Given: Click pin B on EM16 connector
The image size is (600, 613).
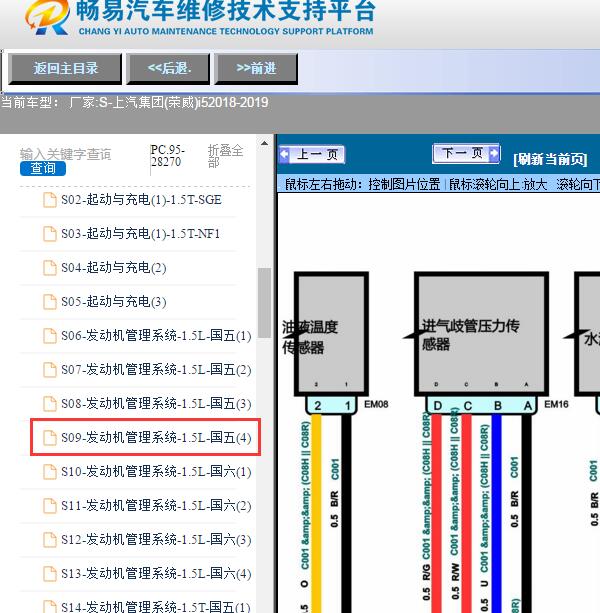Looking at the screenshot, I should coord(498,406).
